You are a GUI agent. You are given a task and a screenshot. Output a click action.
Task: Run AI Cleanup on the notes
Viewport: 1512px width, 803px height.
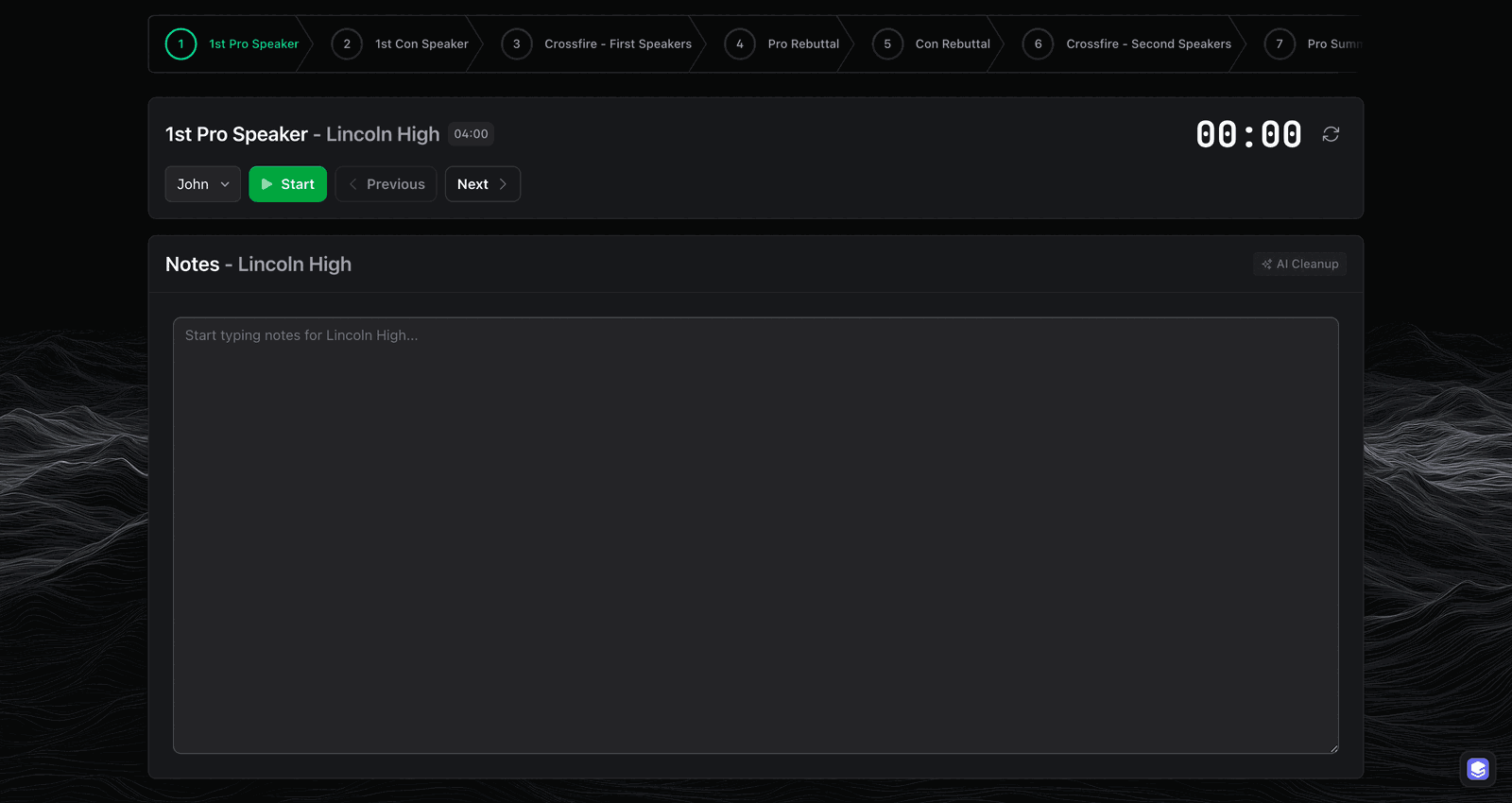click(x=1300, y=265)
